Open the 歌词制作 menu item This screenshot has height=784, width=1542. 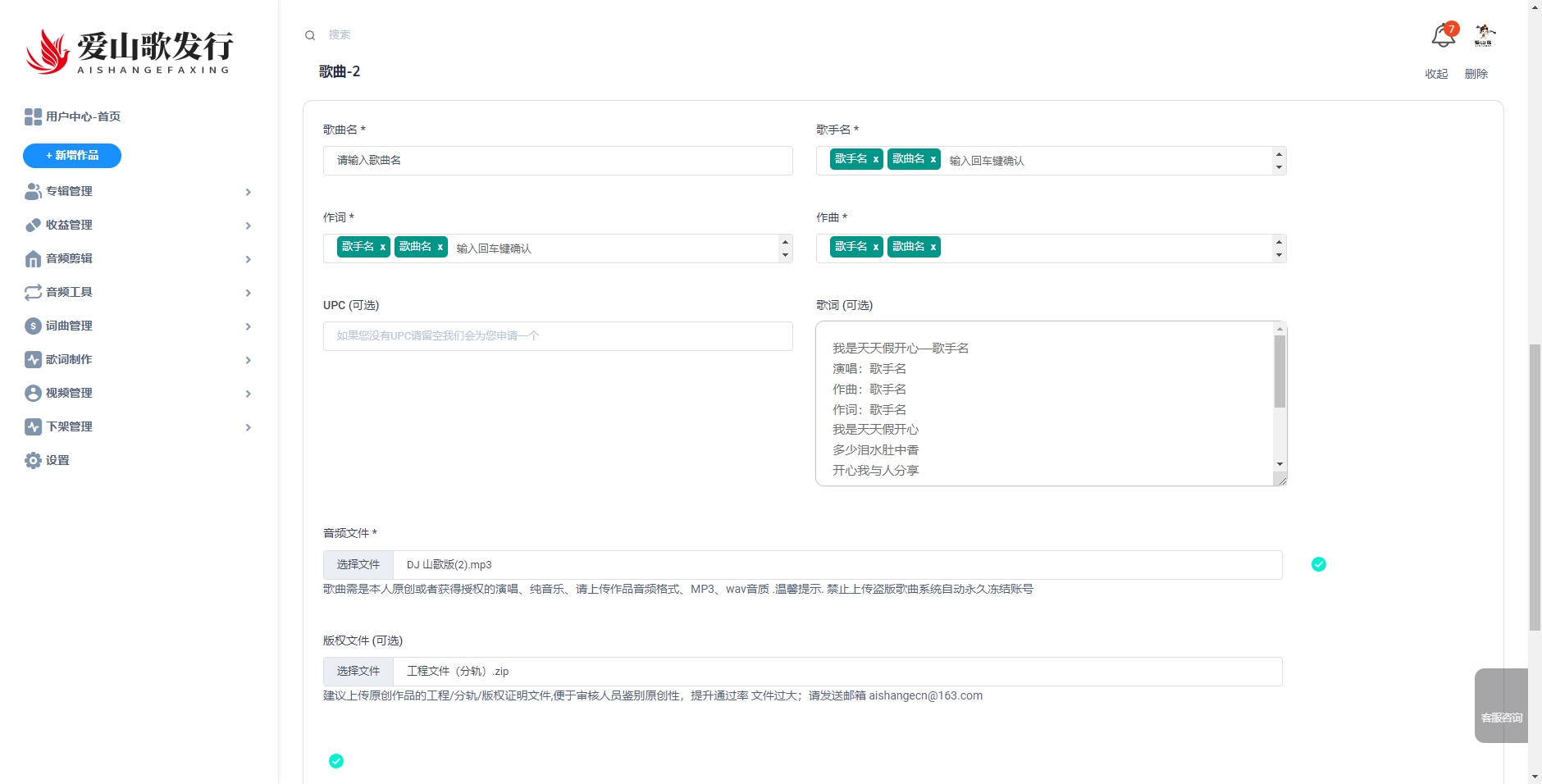point(69,360)
